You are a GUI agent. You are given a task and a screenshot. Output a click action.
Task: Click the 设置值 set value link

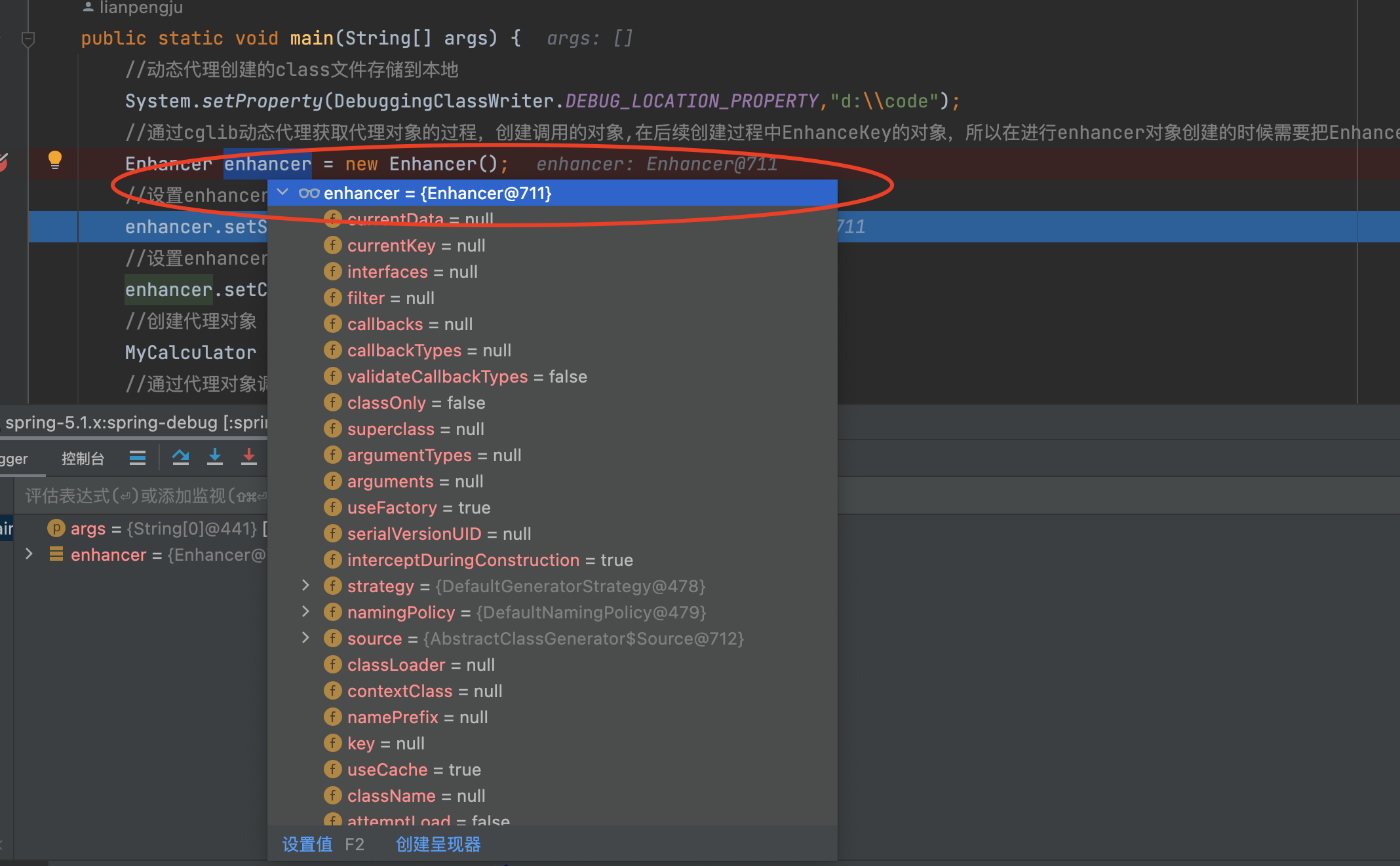(307, 844)
